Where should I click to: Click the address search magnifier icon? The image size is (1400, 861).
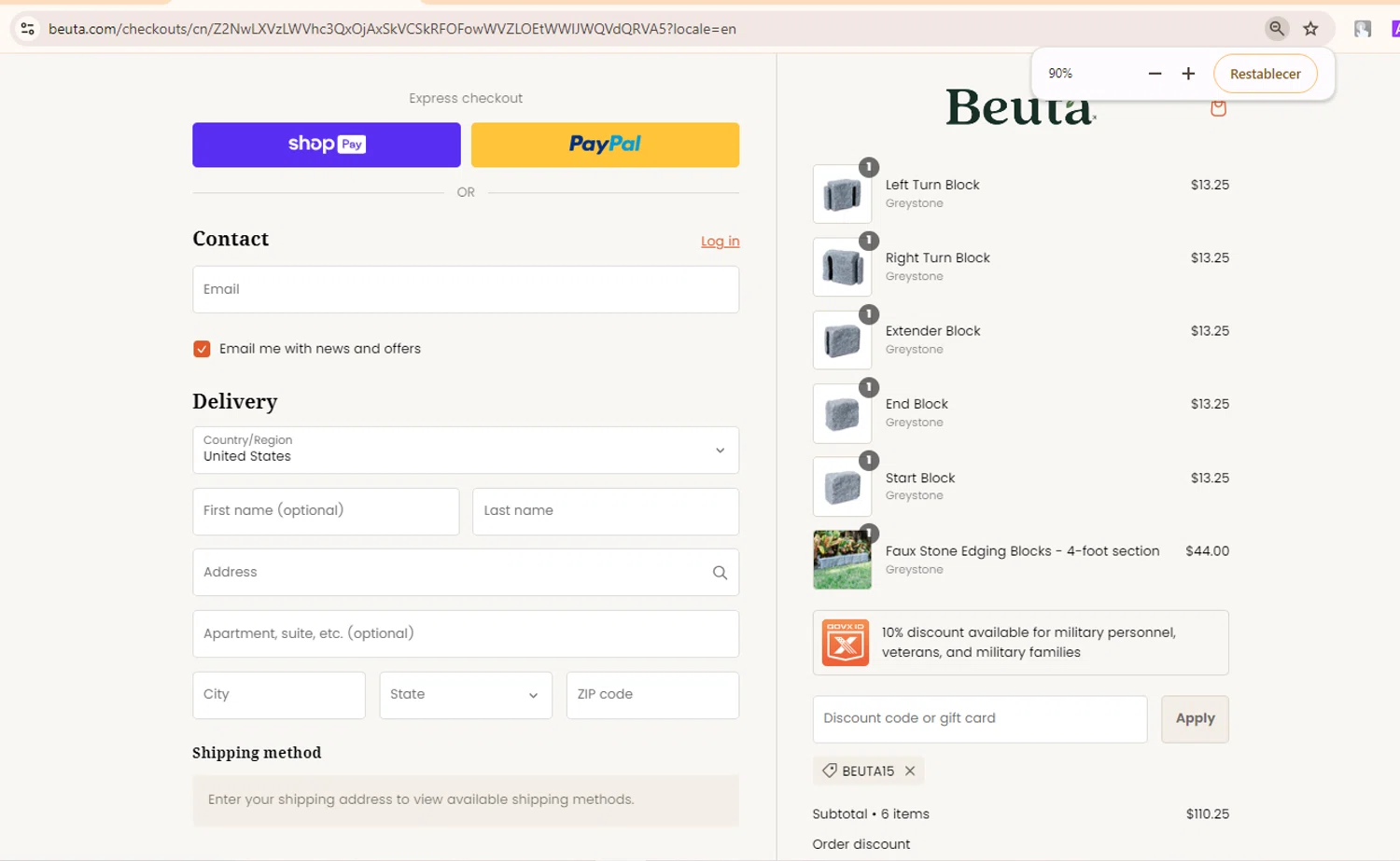pos(720,573)
